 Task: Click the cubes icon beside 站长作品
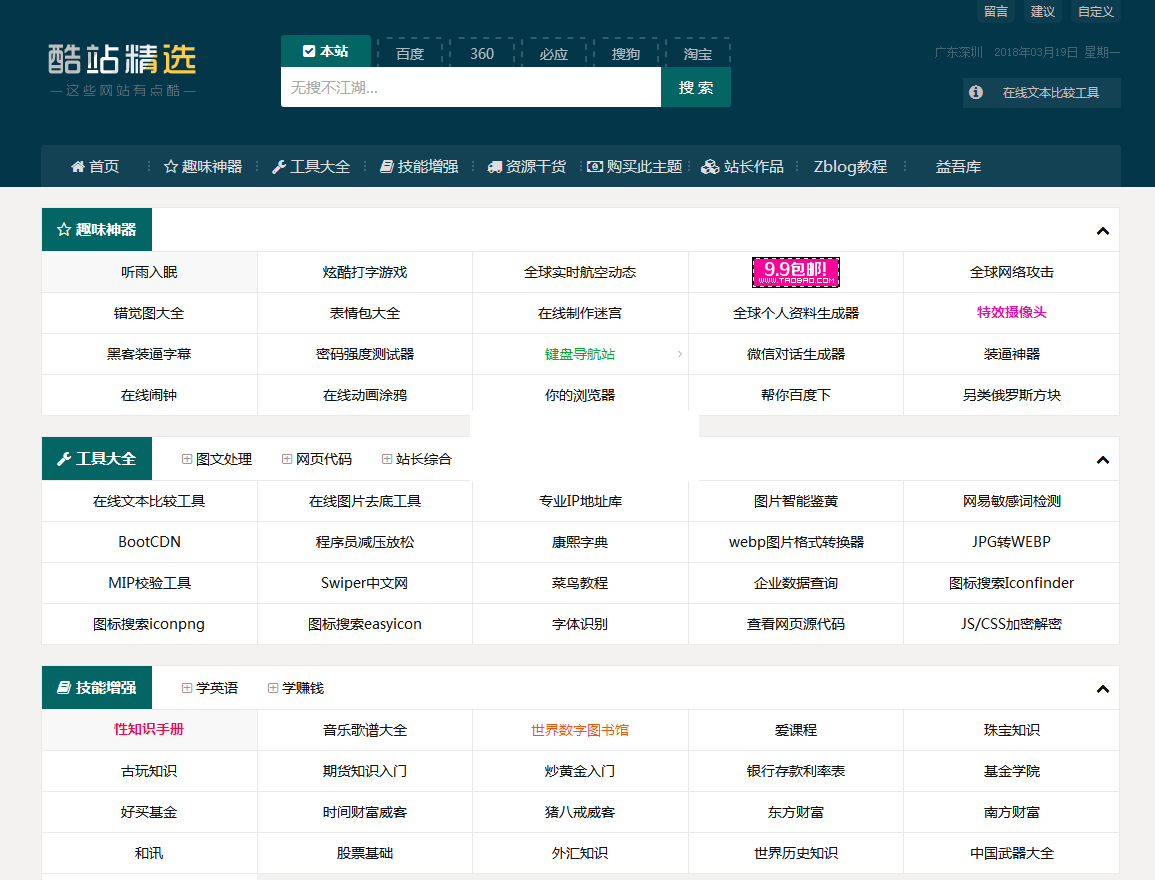710,167
